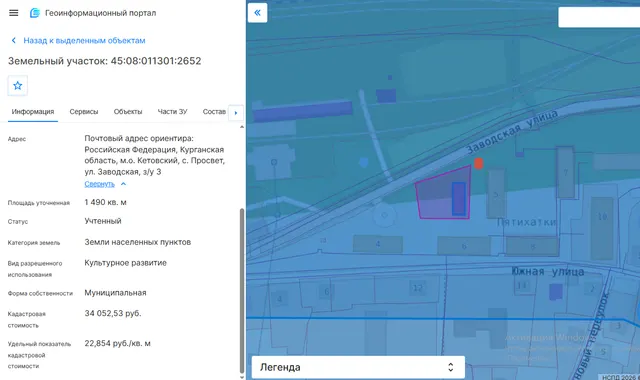Open Назад к выделенным объектам link
Viewport: 640px width, 380px height.
pos(84,40)
